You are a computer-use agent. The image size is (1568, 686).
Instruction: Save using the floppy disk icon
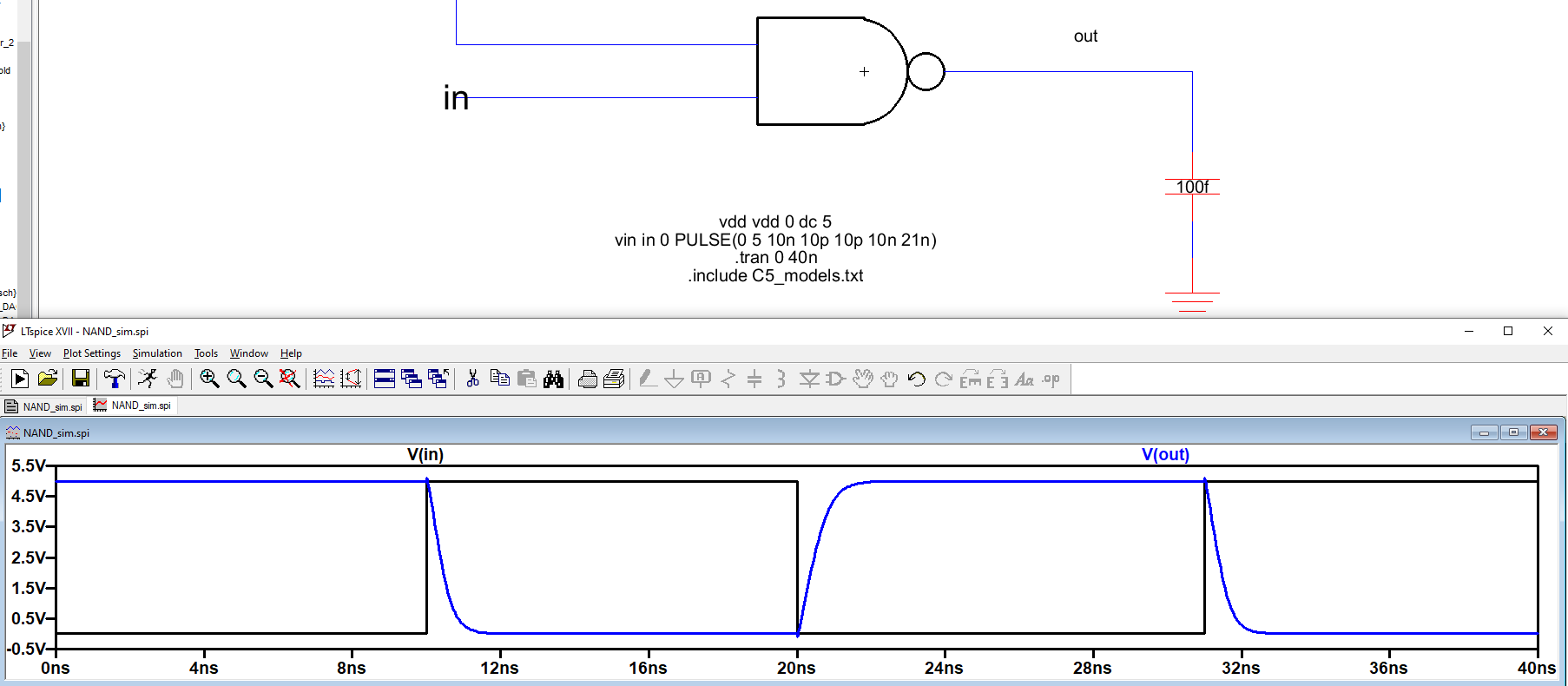pos(81,379)
